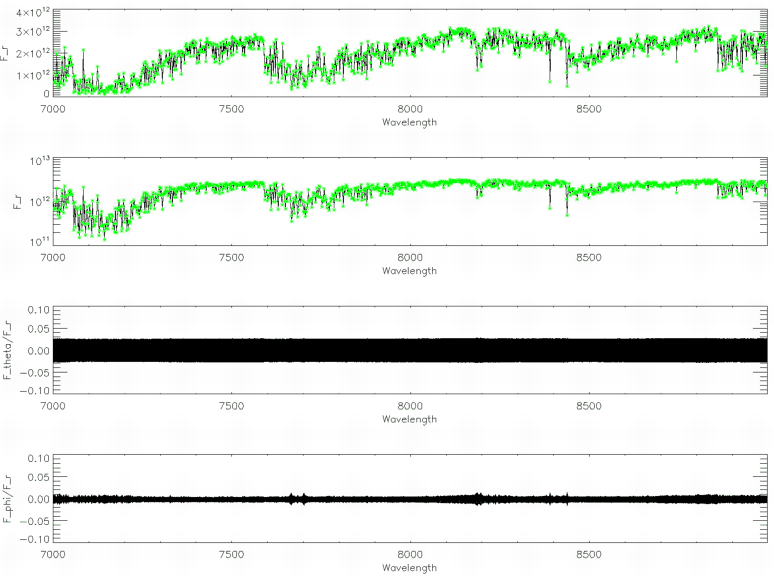The width and height of the screenshot is (774, 576).
Task: Click the 7000 tick under F_phi/F_r plot
Action: [53, 555]
